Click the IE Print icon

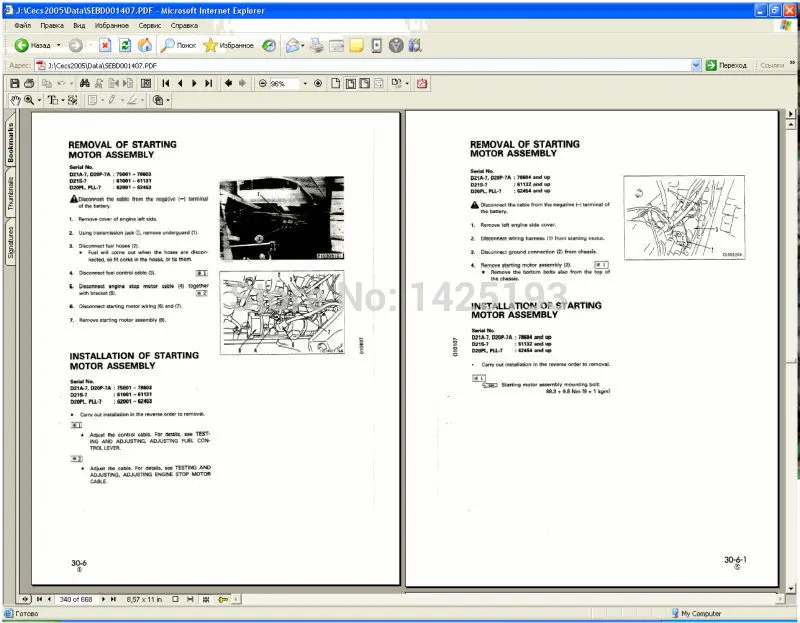(317, 45)
